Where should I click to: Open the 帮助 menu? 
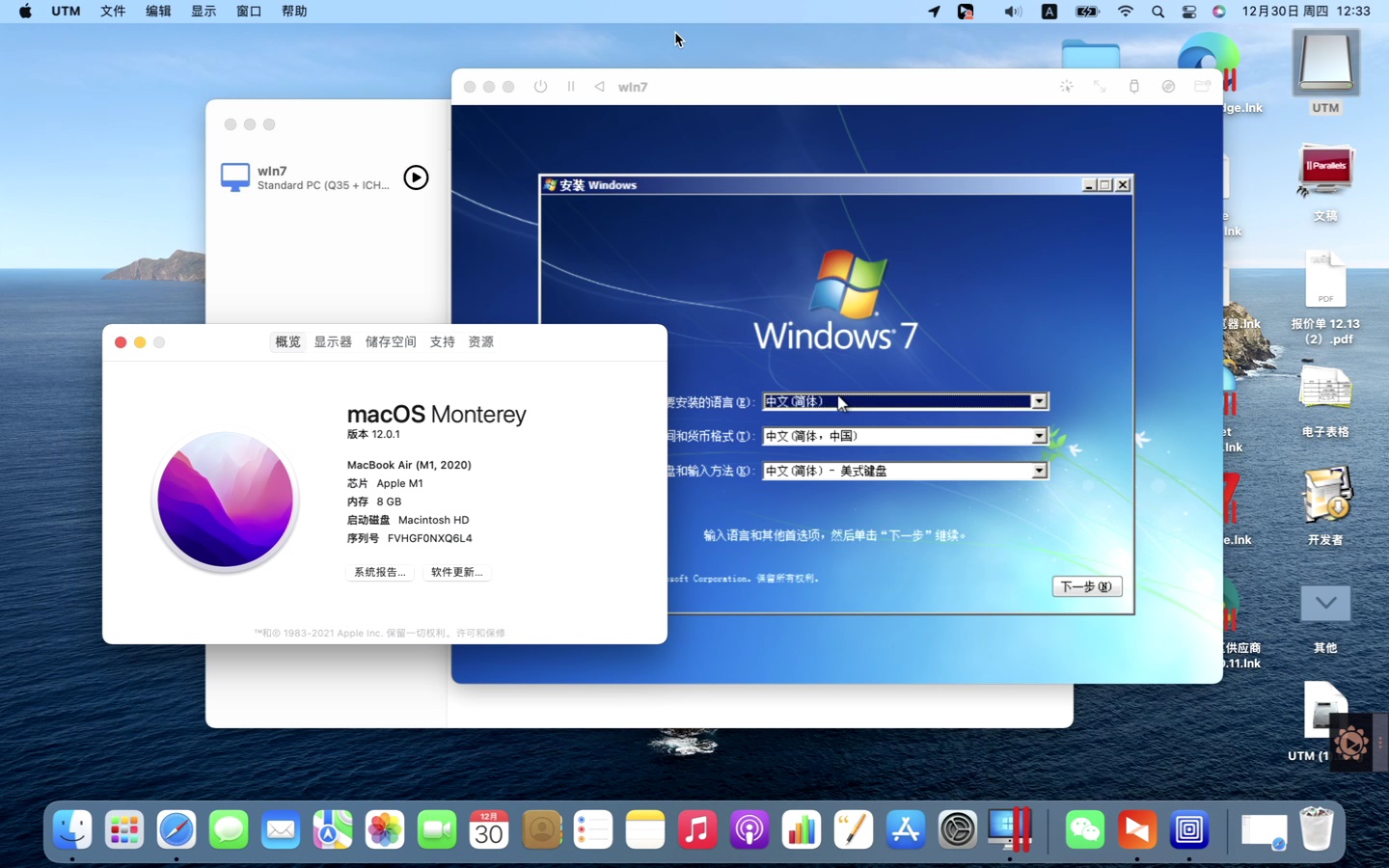click(x=294, y=12)
